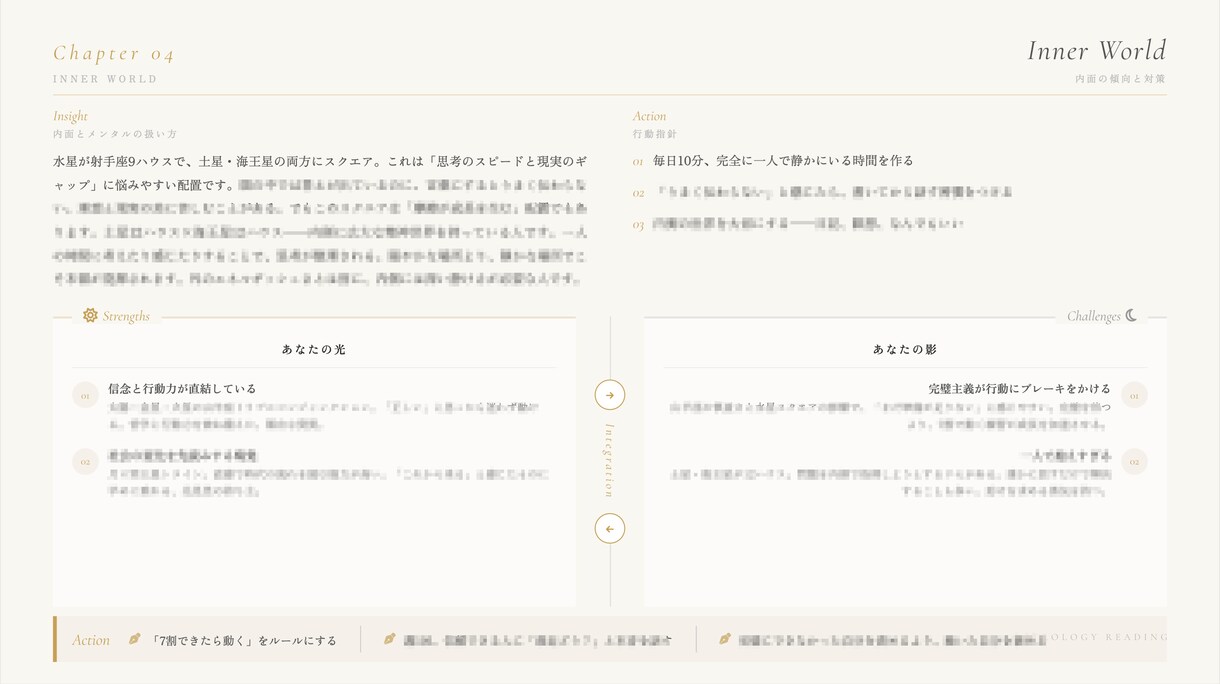
Task: Click the right-arrow Integration circle button
Action: click(x=610, y=395)
